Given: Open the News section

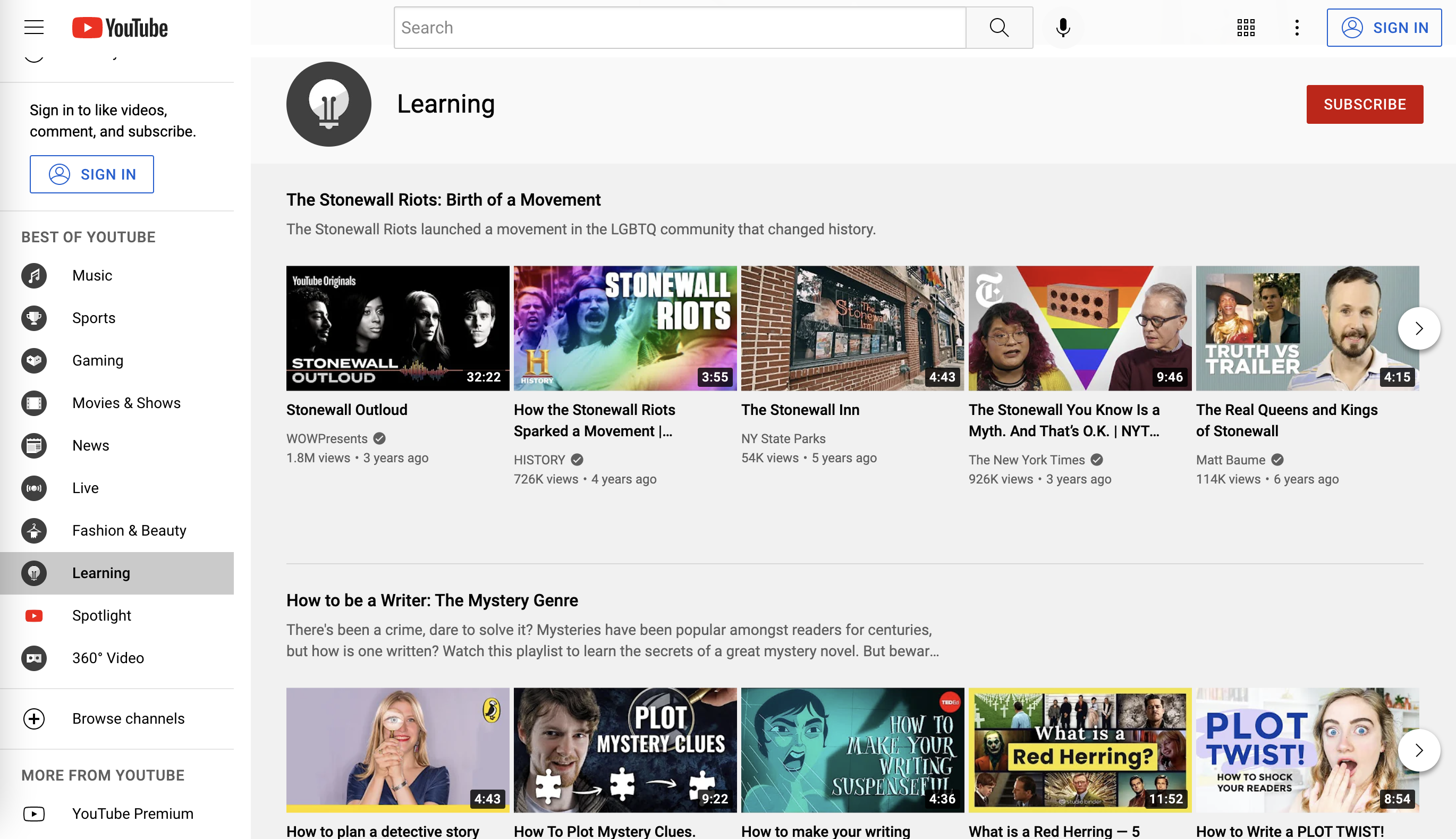Looking at the screenshot, I should point(117,445).
